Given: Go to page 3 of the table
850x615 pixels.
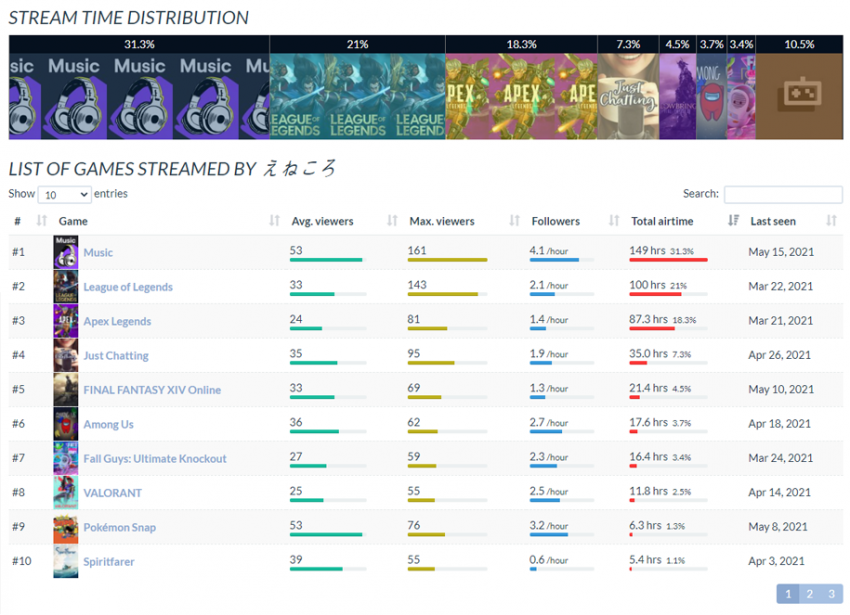Looking at the screenshot, I should coord(832,594).
